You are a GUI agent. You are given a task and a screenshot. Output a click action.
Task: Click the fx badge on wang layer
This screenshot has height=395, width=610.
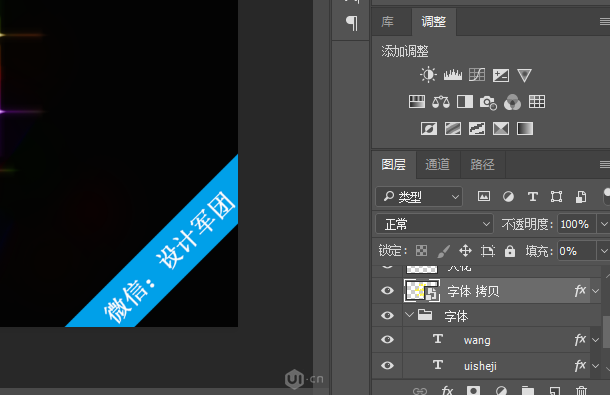tap(580, 340)
